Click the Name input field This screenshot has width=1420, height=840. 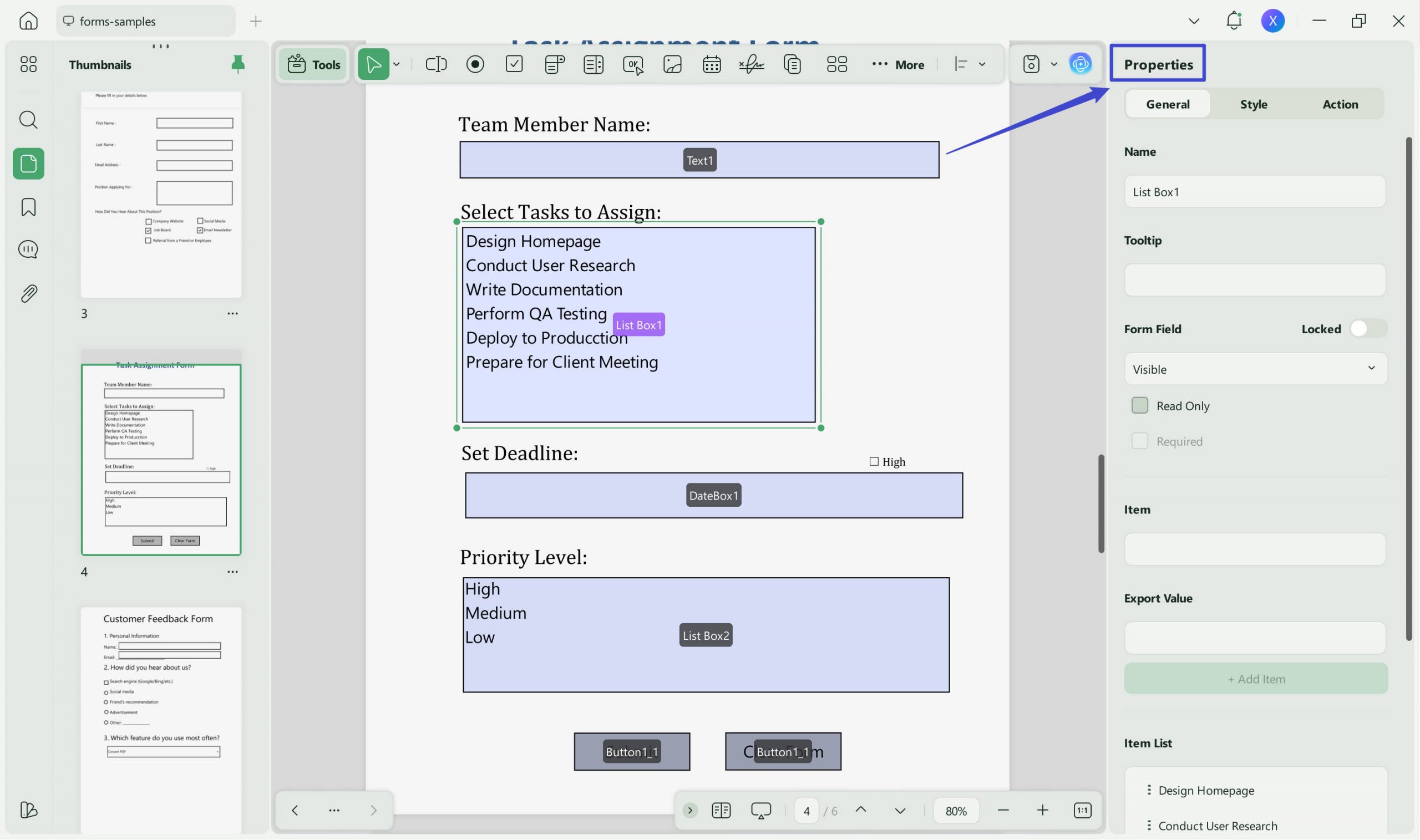click(1255, 191)
